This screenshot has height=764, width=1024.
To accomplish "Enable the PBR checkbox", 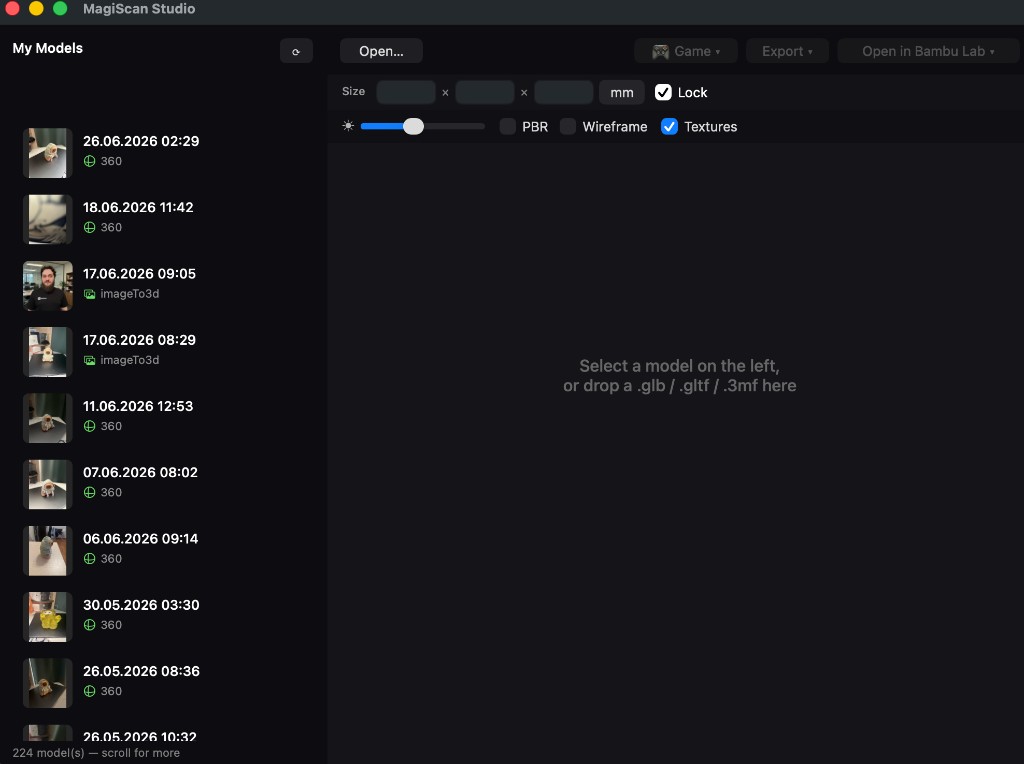I will (x=507, y=127).
